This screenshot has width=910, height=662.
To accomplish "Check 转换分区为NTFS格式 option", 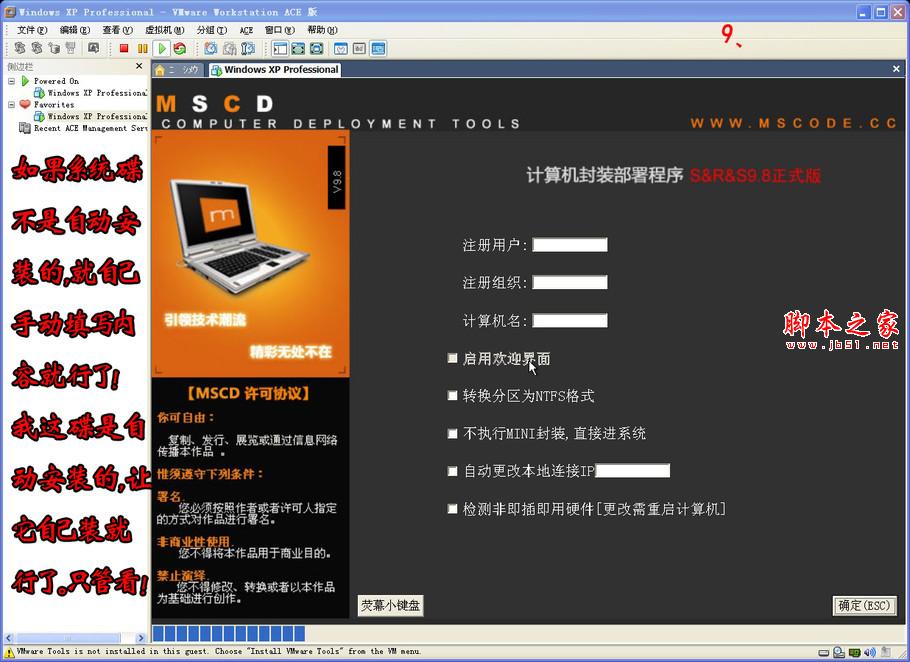I will click(452, 395).
